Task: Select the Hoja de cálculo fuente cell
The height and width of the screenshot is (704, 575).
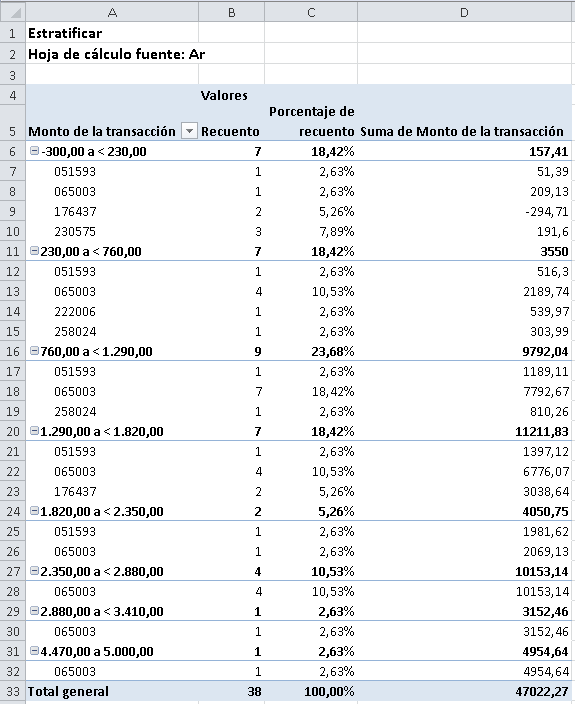Action: pos(112,54)
